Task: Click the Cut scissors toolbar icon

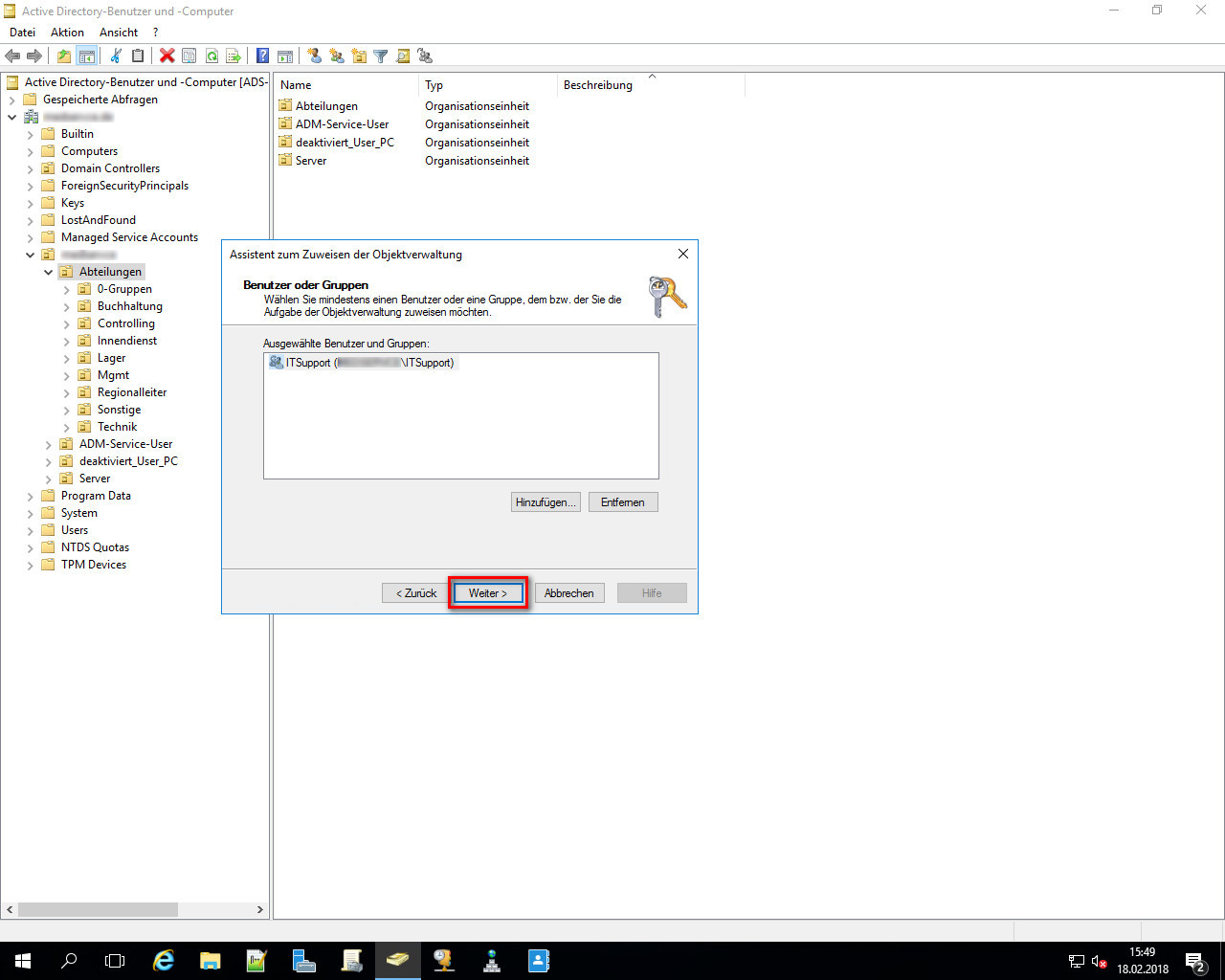Action: [x=116, y=56]
